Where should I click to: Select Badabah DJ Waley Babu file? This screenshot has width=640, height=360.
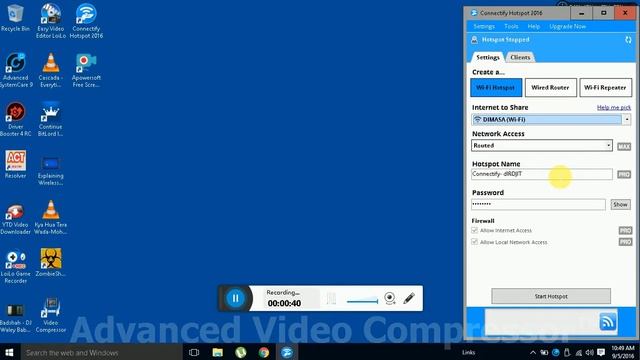pyautogui.click(x=16, y=318)
